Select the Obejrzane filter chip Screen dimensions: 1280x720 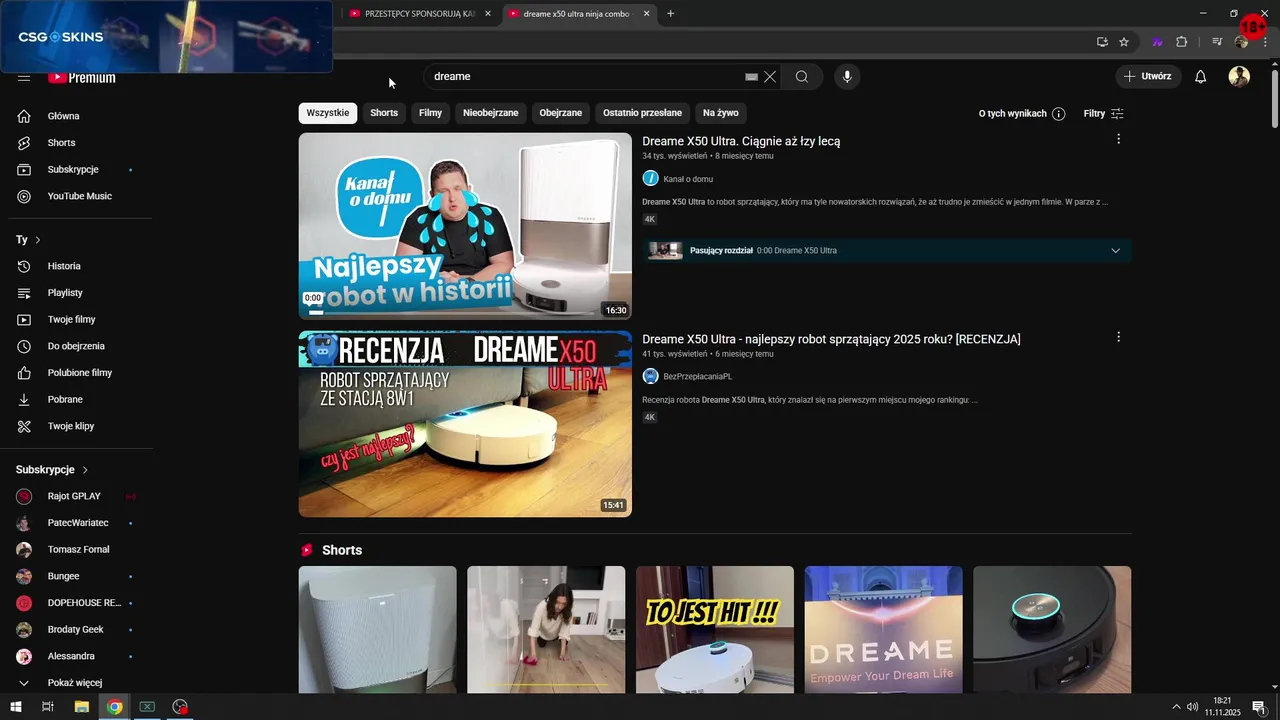pos(560,113)
